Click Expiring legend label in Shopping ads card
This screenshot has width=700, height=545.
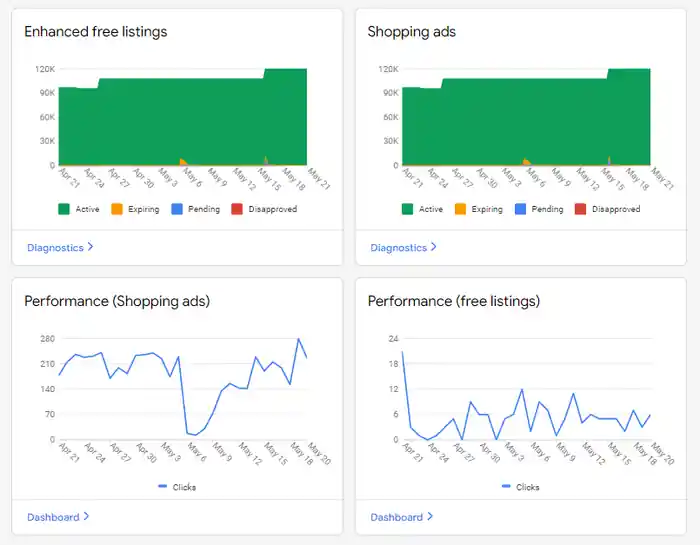click(x=487, y=209)
